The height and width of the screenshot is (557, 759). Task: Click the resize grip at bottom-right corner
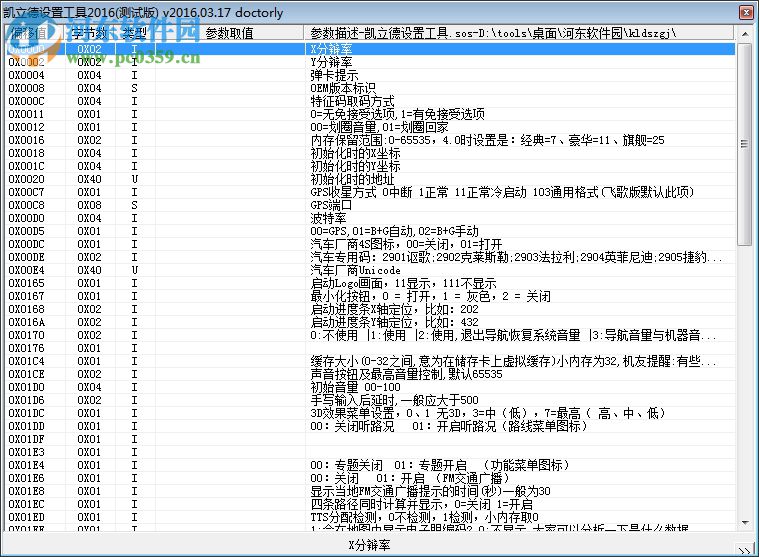[x=744, y=550]
